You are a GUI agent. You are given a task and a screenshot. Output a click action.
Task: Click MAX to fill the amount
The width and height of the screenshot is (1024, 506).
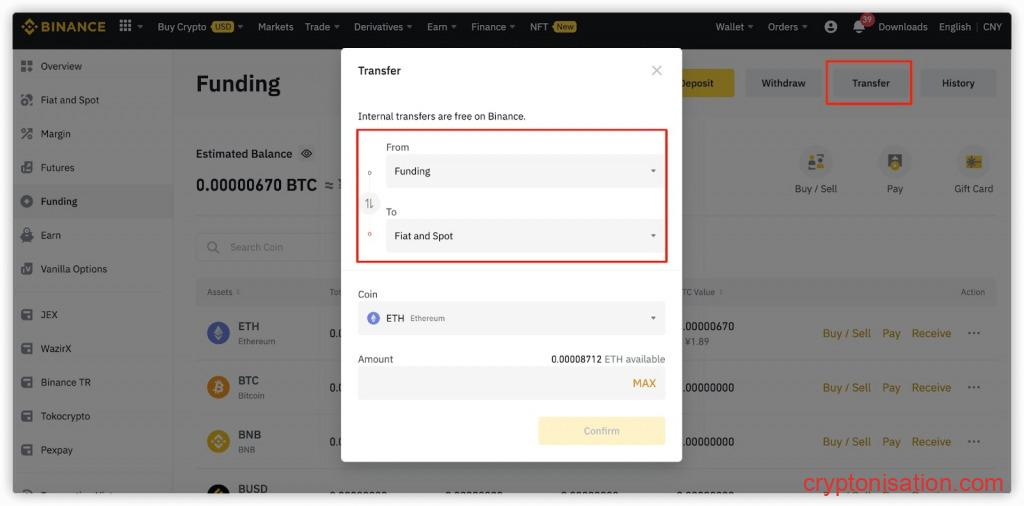(x=644, y=383)
